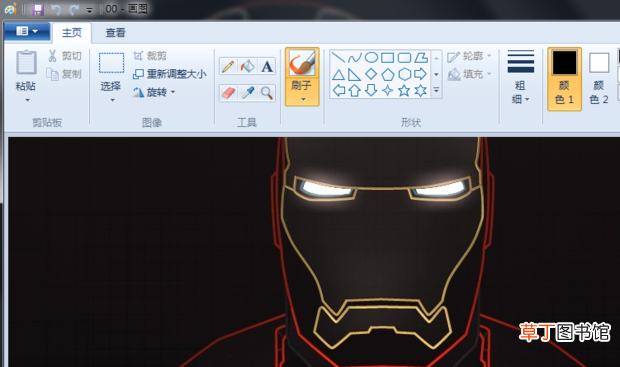Choose the Six-point star shape
Screen dimensions: 620x367
point(421,91)
